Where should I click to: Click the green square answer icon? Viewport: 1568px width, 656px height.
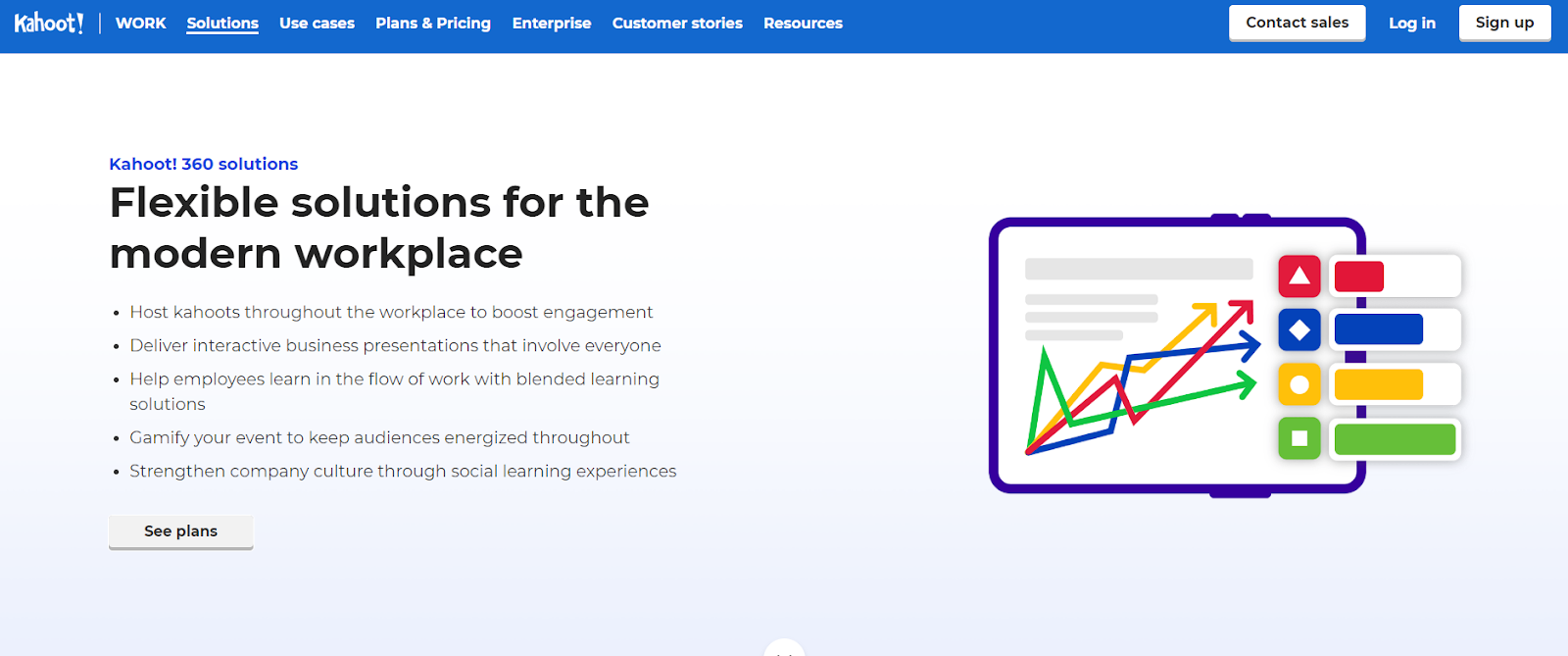pyautogui.click(x=1299, y=438)
